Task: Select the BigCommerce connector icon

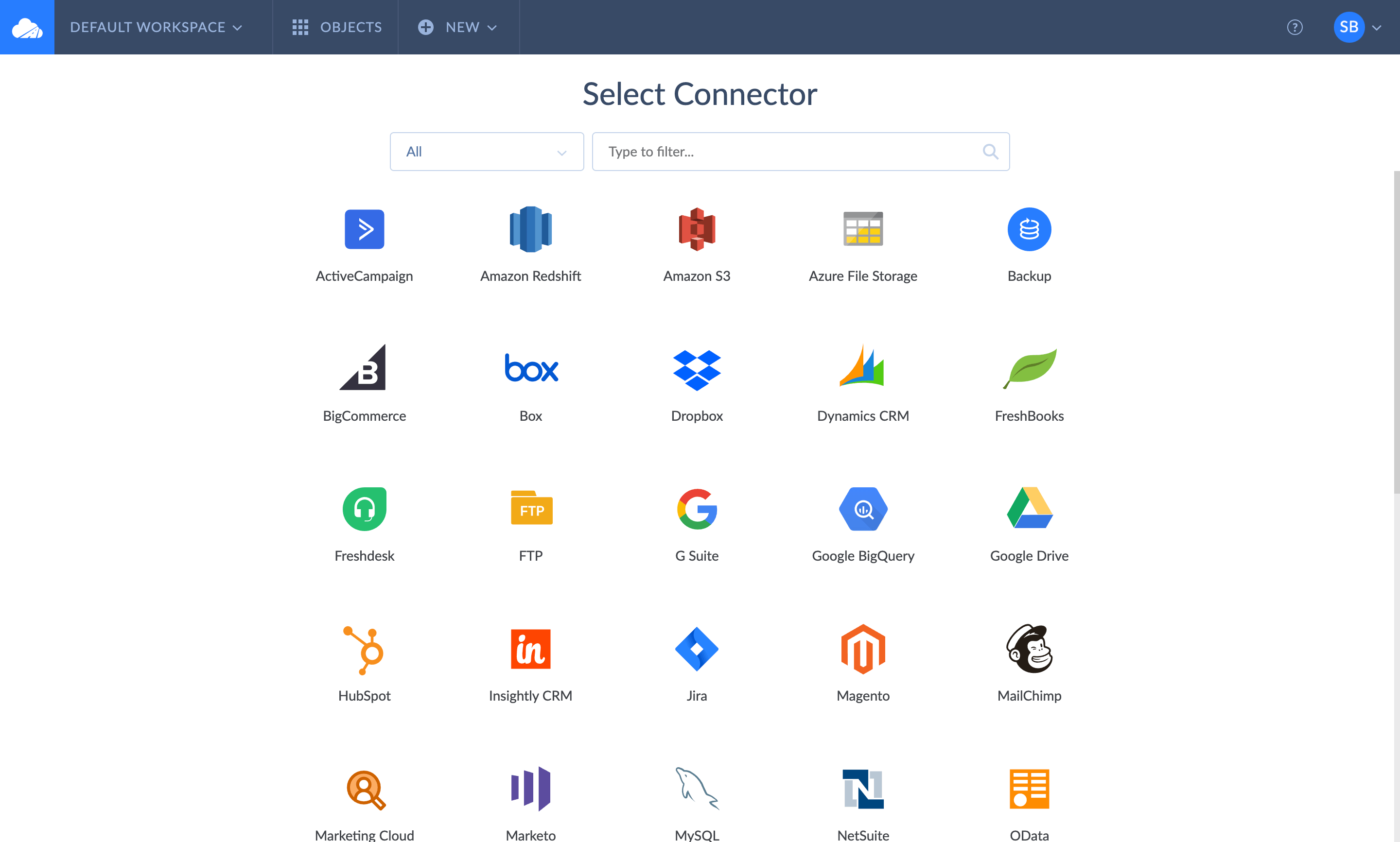Action: coord(363,367)
